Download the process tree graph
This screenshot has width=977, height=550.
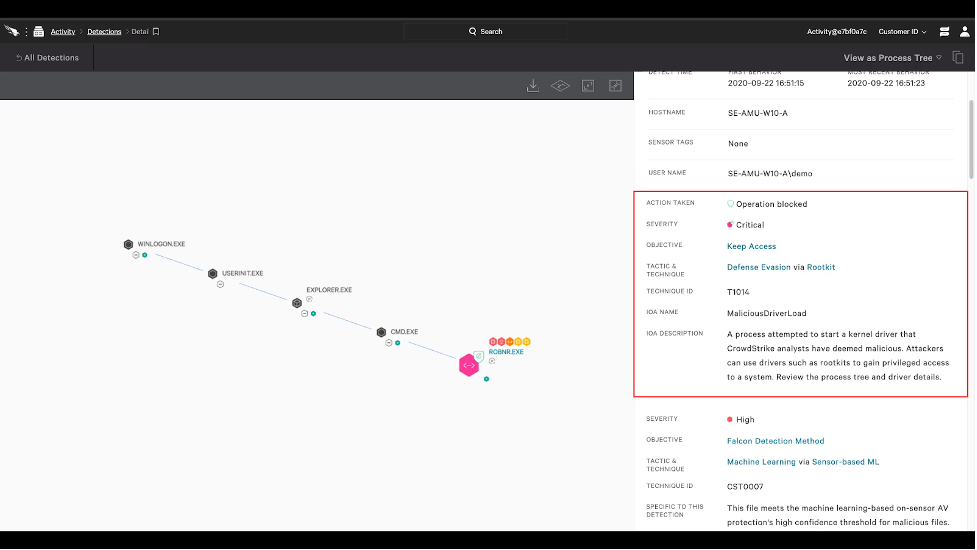coord(533,86)
